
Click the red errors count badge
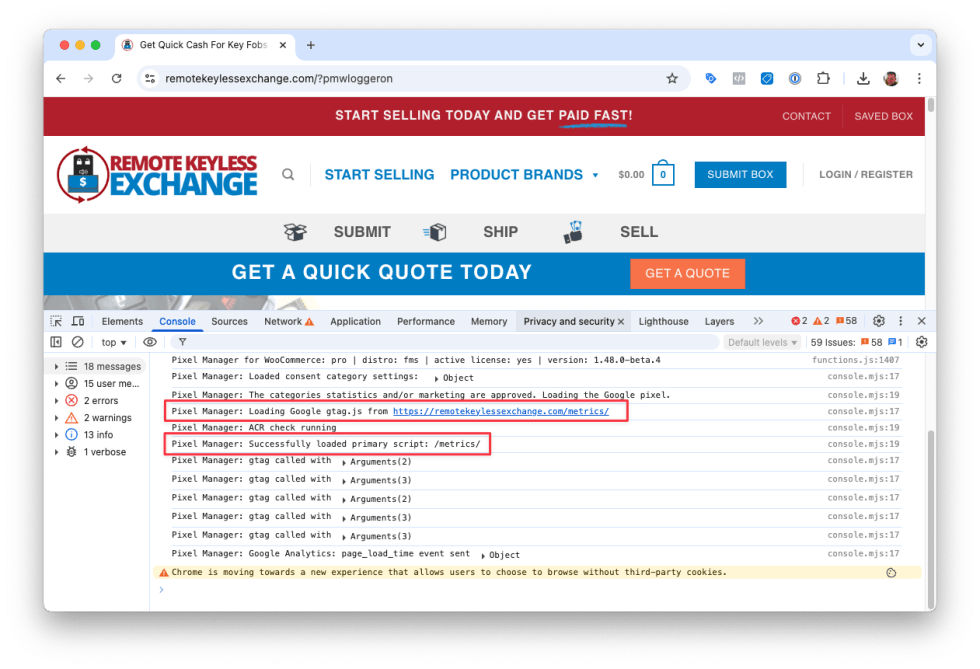coord(799,321)
